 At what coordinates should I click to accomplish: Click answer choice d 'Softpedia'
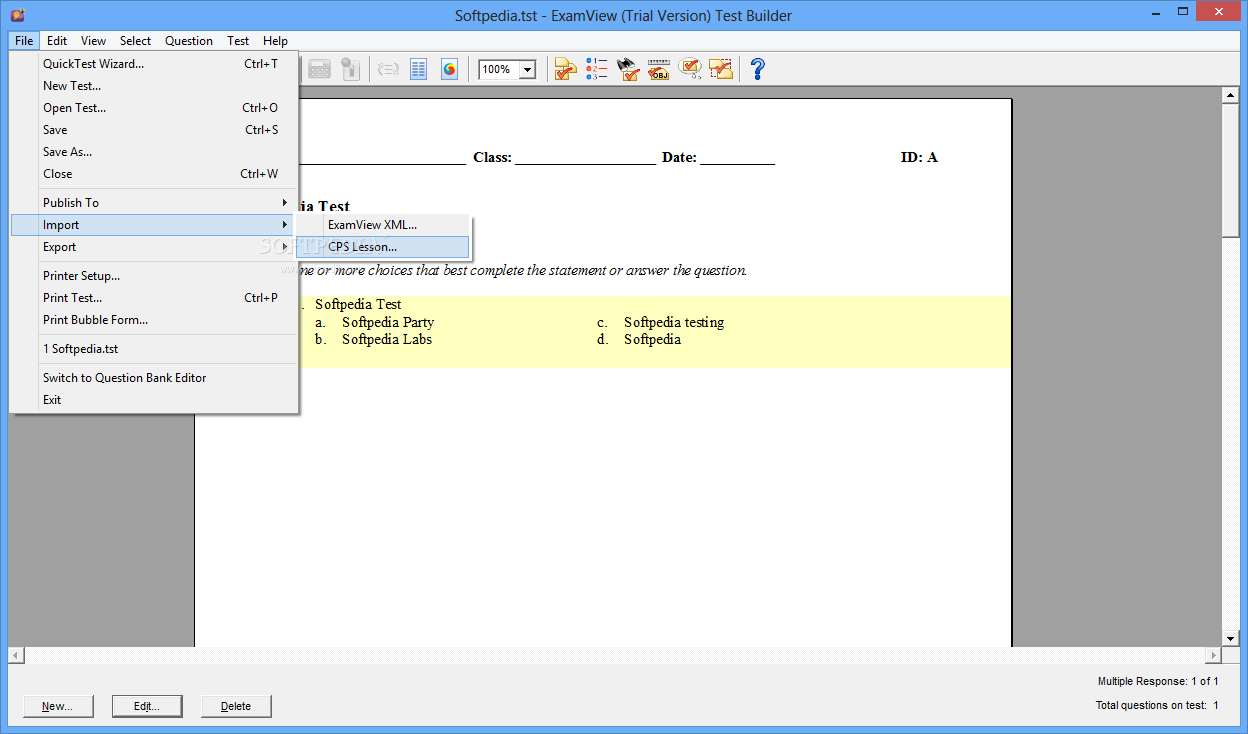(652, 339)
